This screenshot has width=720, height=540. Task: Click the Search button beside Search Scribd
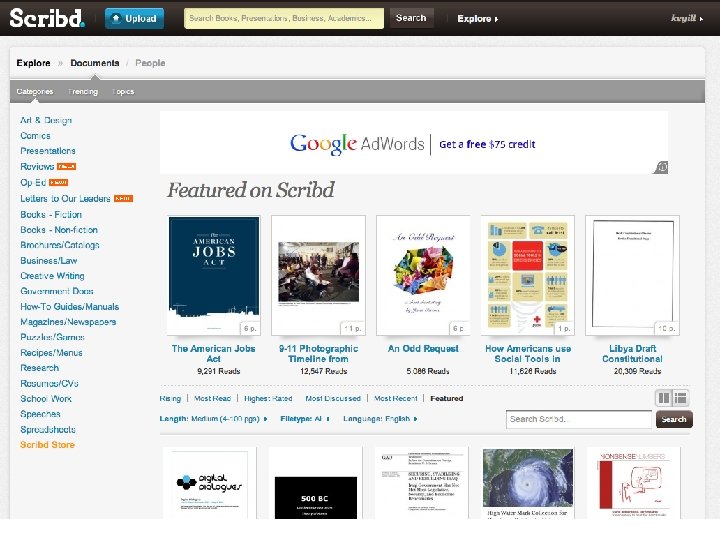click(674, 419)
